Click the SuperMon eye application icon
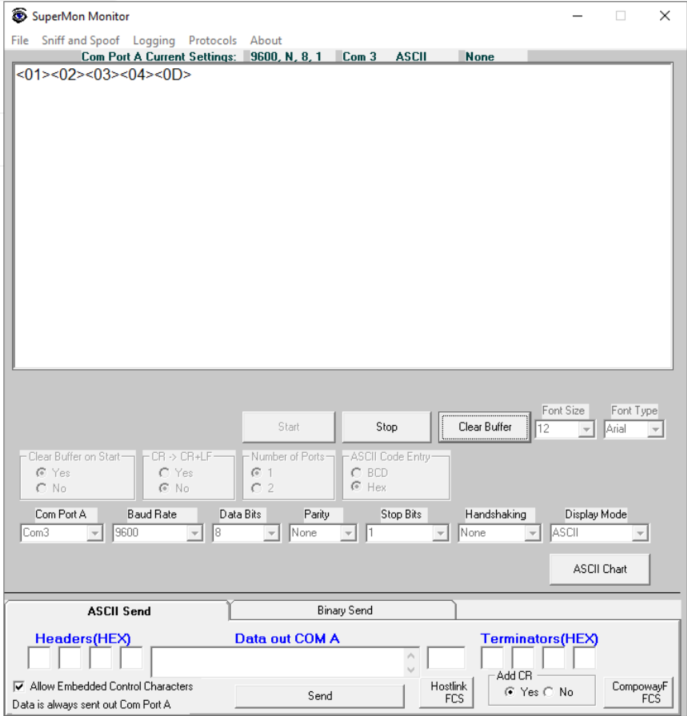This screenshot has height=716, width=687. 19,16
